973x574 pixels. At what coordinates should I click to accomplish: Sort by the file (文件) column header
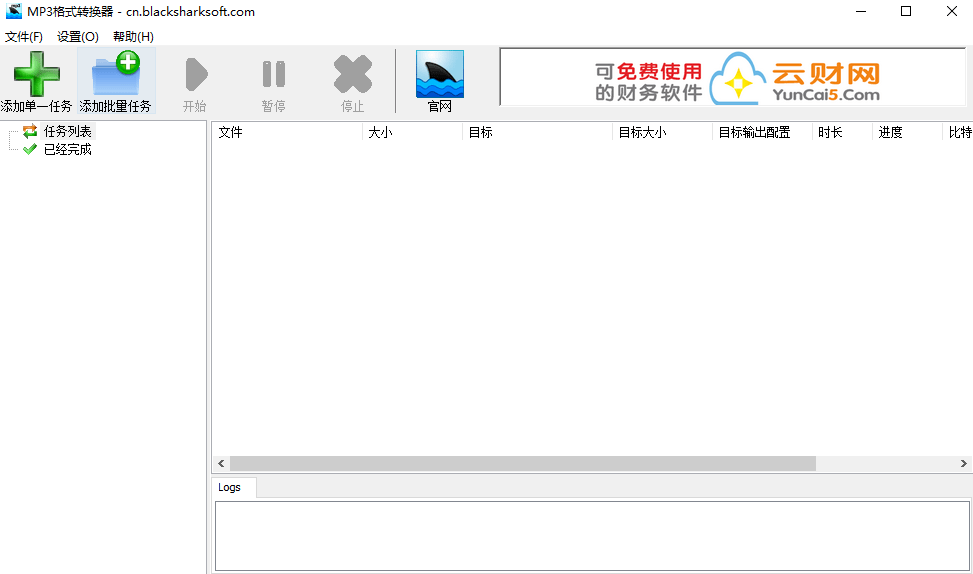[x=286, y=132]
